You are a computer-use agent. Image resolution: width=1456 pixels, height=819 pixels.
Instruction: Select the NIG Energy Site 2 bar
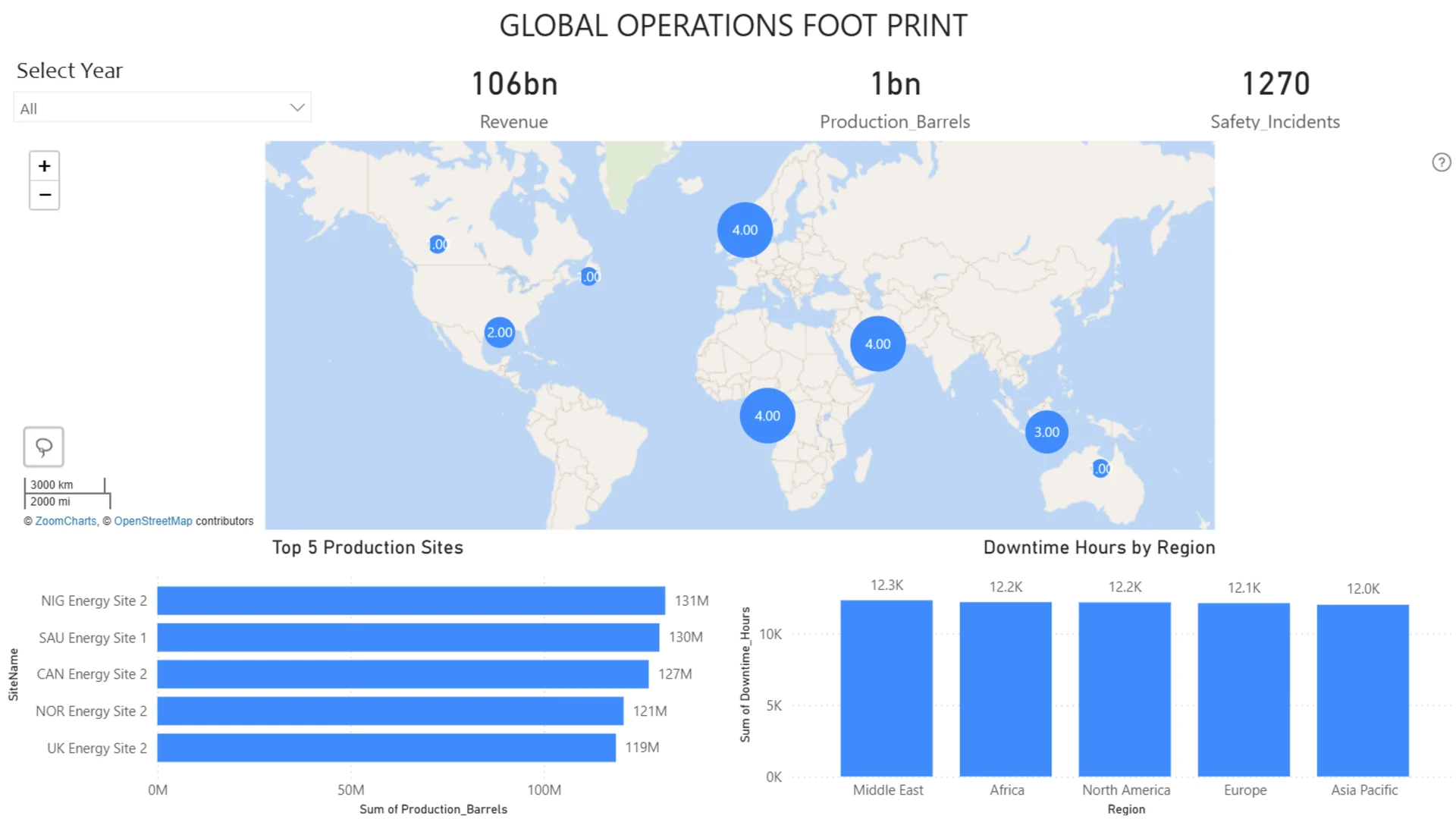pos(411,601)
